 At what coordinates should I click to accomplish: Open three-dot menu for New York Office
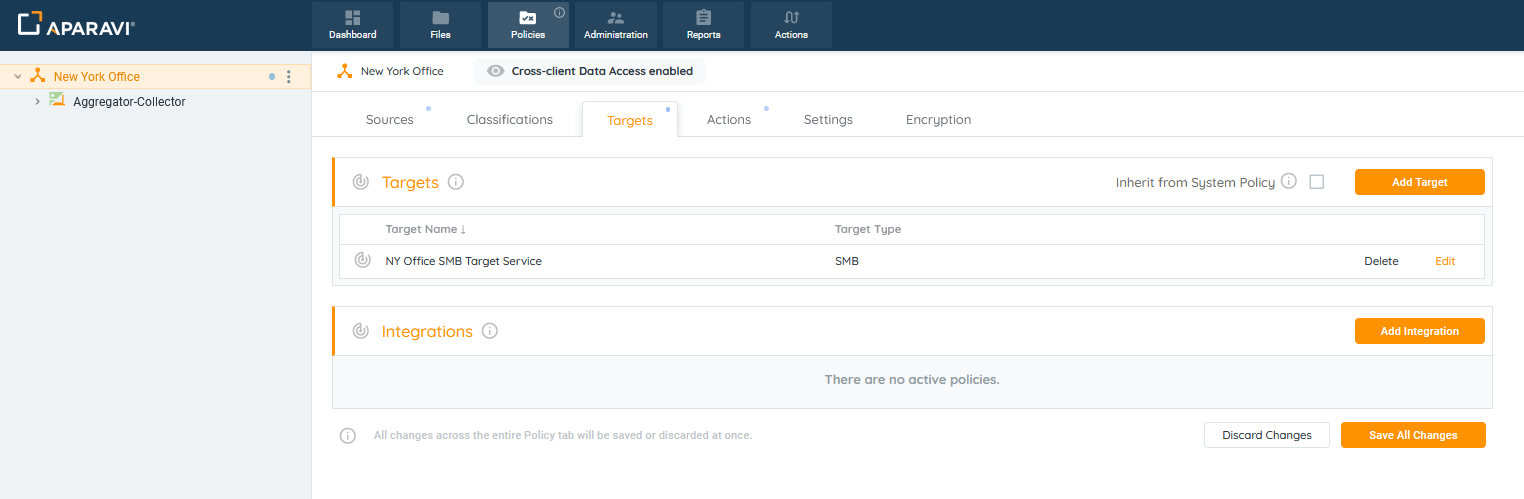[x=289, y=77]
